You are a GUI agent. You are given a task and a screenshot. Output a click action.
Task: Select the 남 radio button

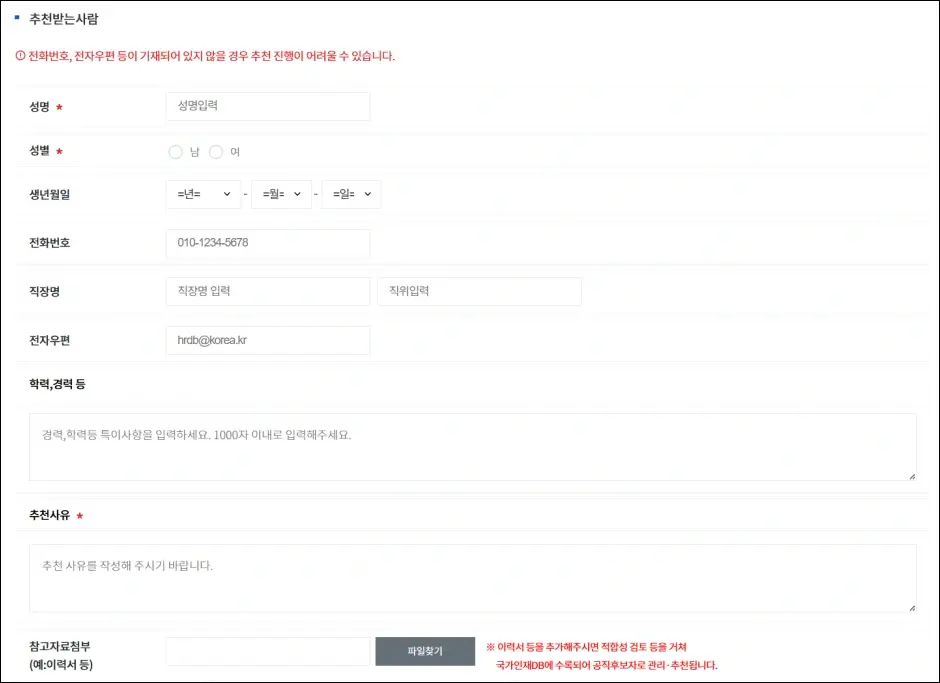pos(175,152)
